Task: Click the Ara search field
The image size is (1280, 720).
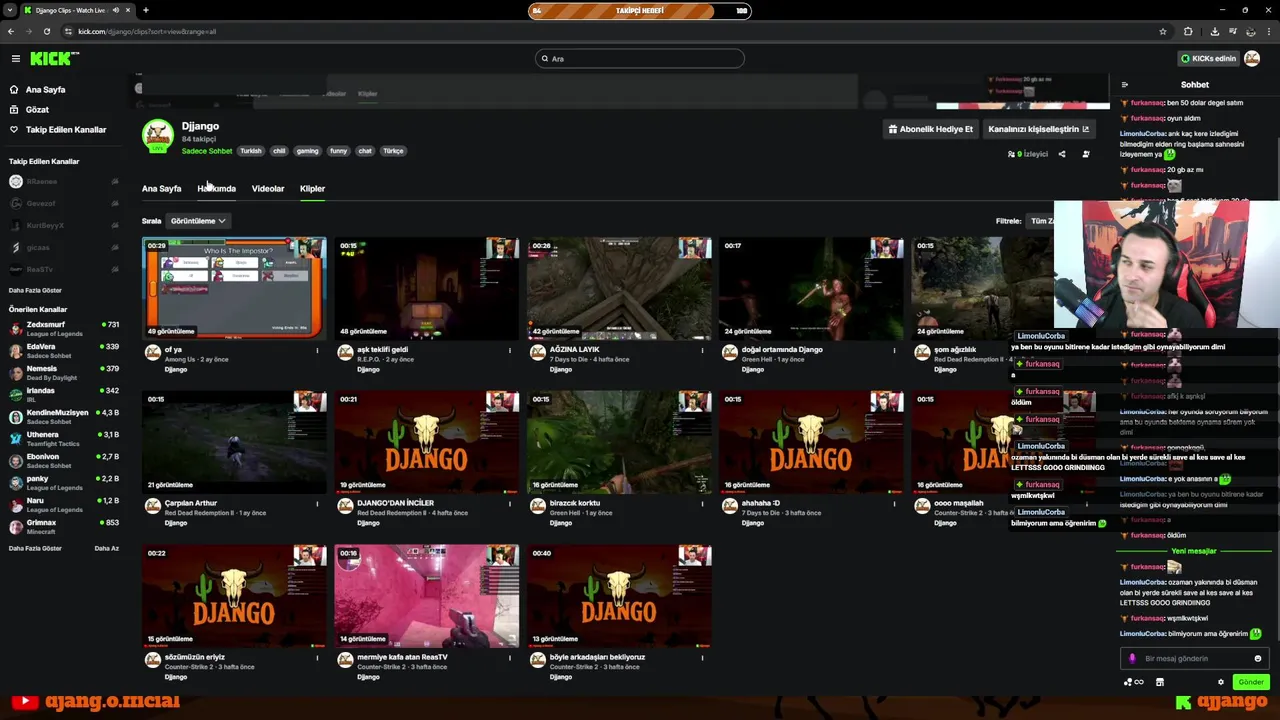Action: (x=640, y=58)
